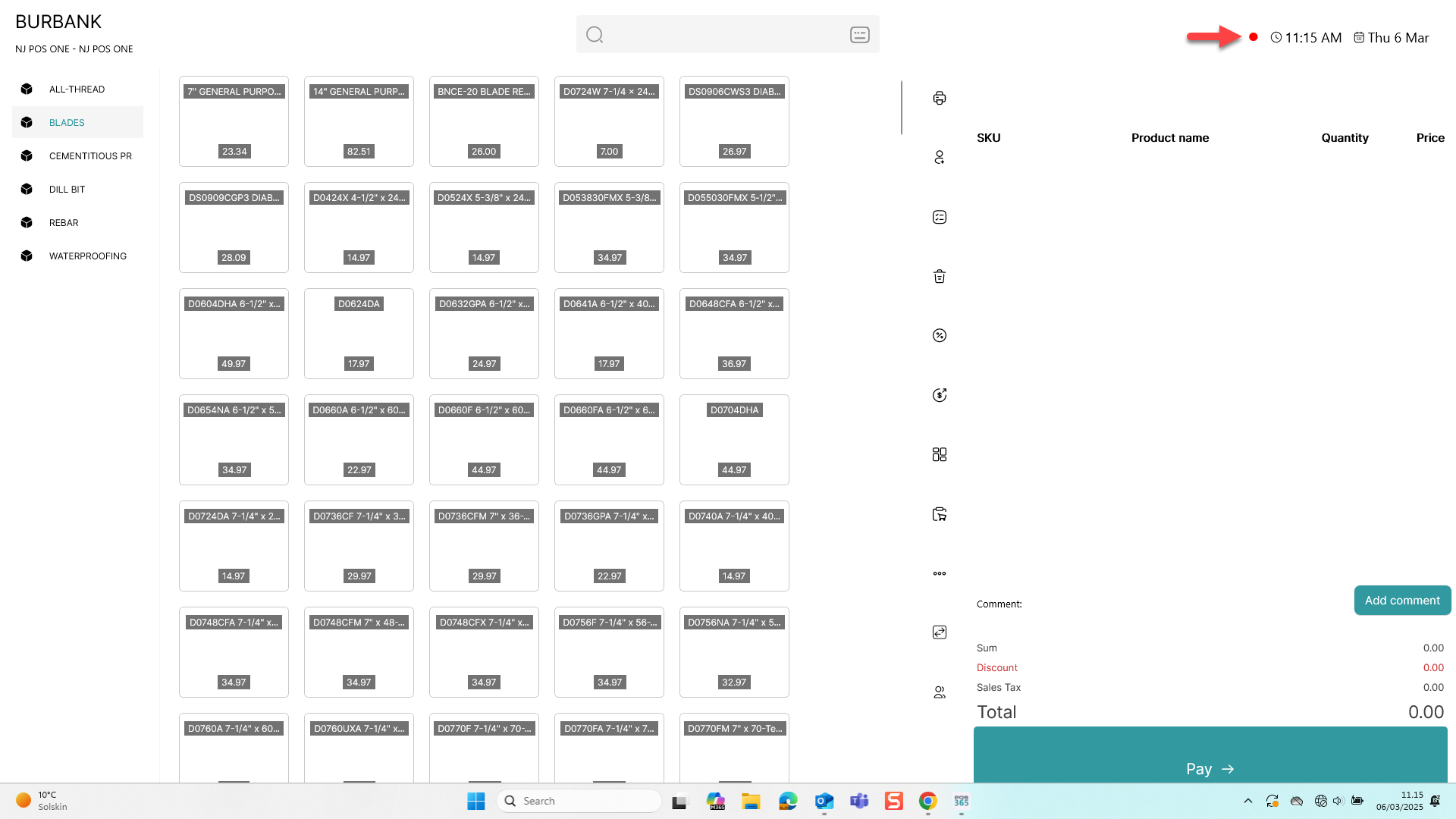Add D0724DA 7-1/4" product priced 14.97
Image resolution: width=1456 pixels, height=819 pixels.
coord(234,546)
